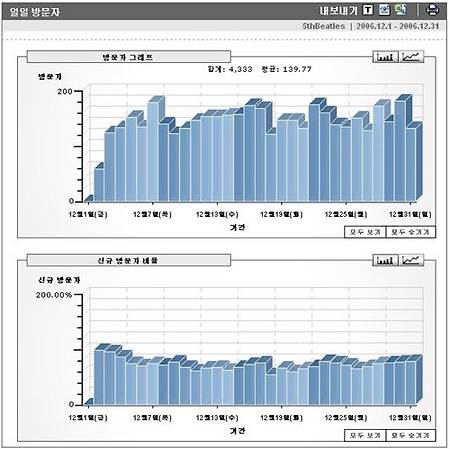450x449 pixels.
Task: Click the 200 y-axis value on visitor graph
Action: point(65,91)
